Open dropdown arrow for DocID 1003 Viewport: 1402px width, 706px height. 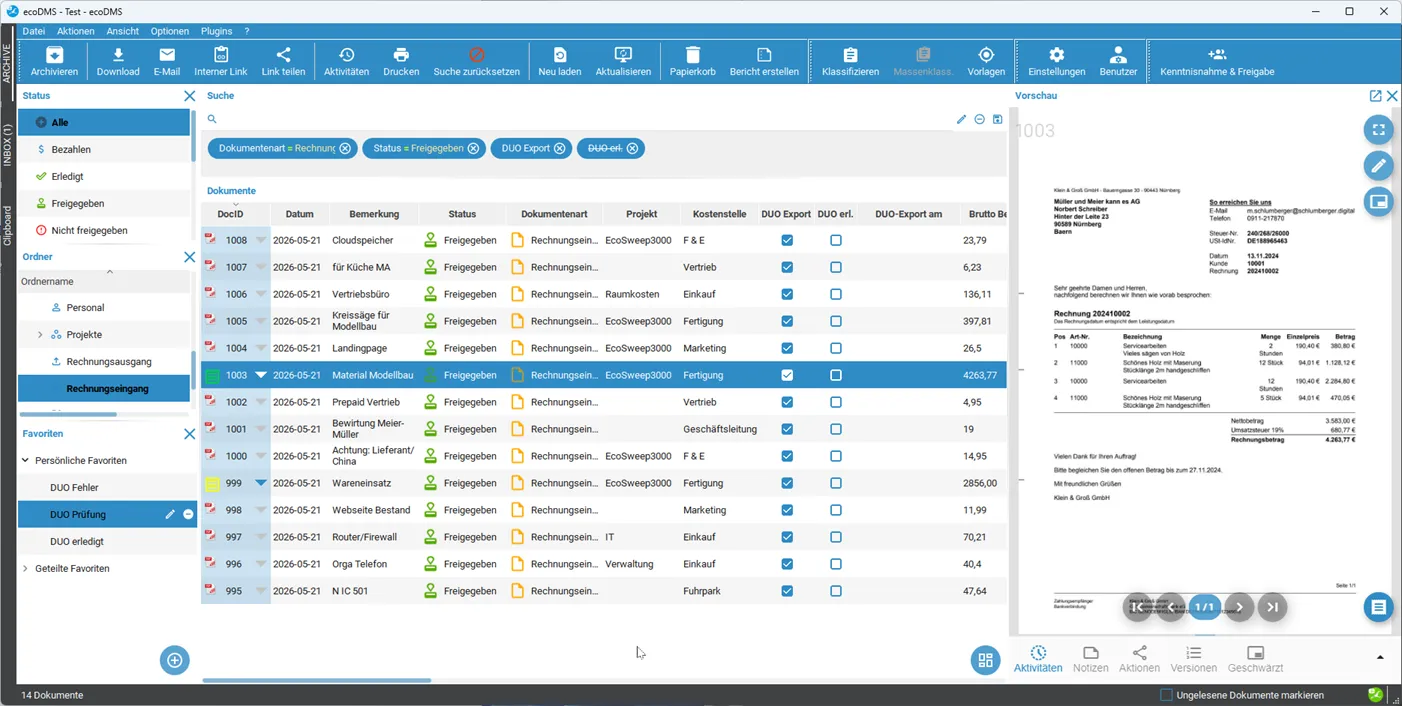(261, 375)
